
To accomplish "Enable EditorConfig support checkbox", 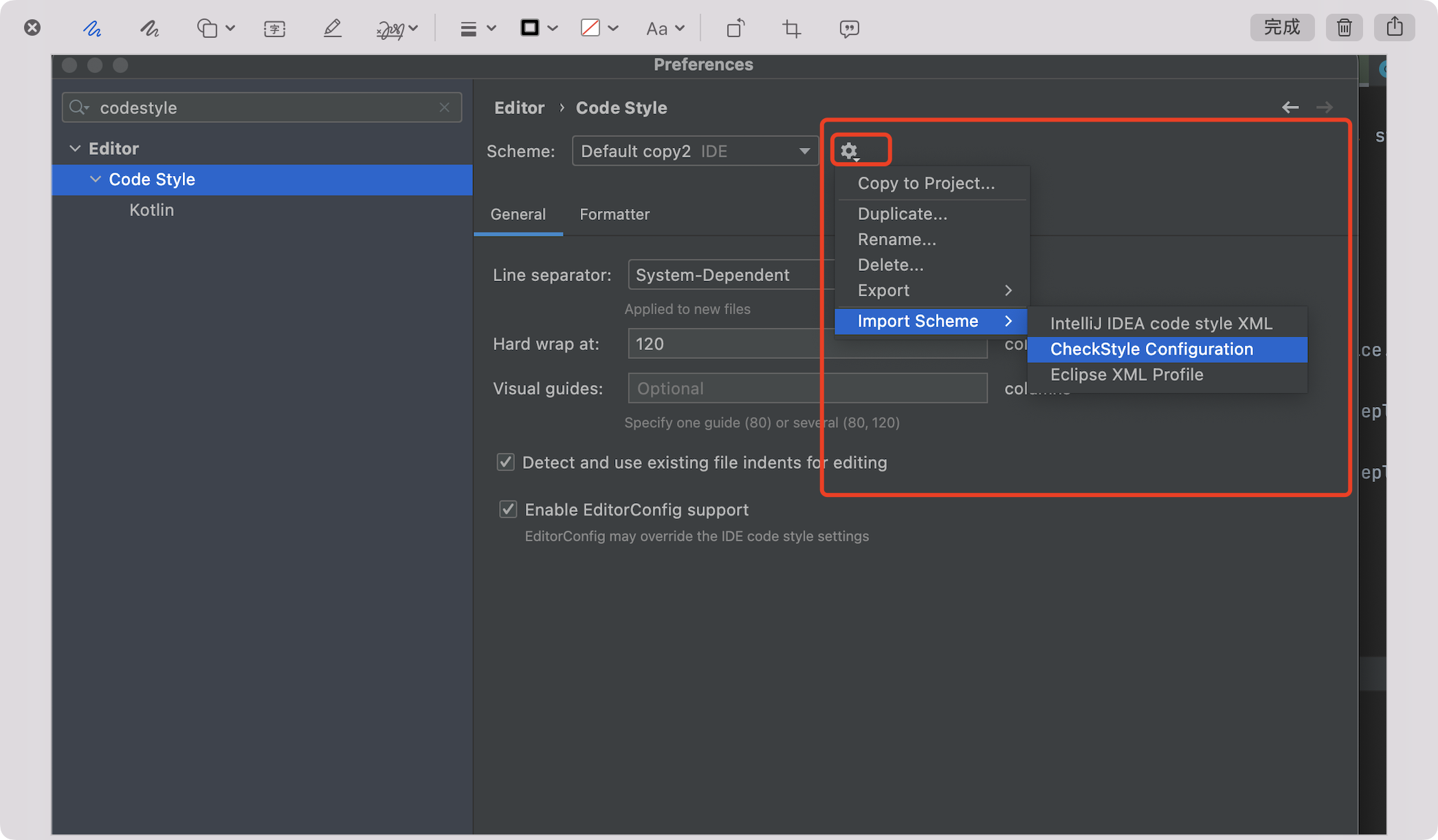I will coord(507,509).
